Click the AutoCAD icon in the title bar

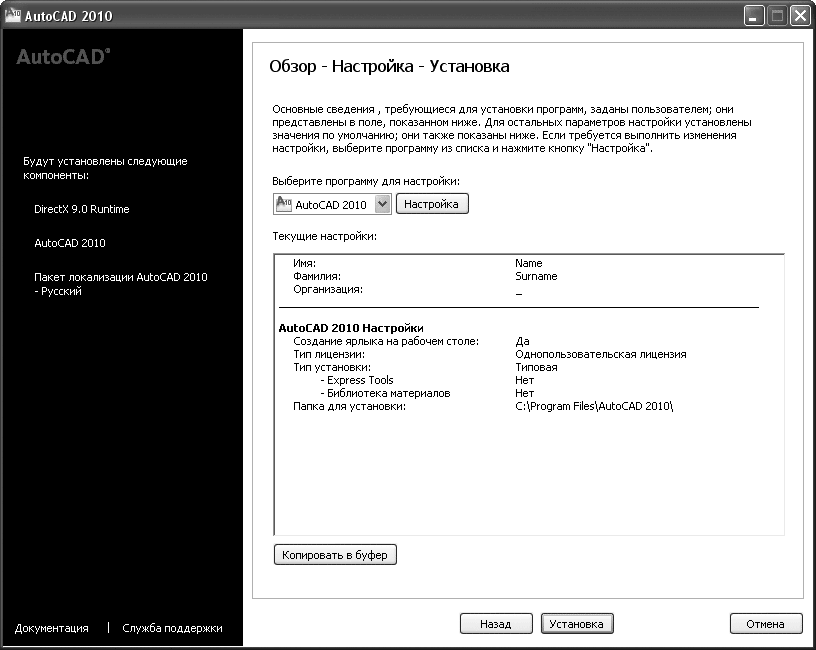tap(12, 16)
